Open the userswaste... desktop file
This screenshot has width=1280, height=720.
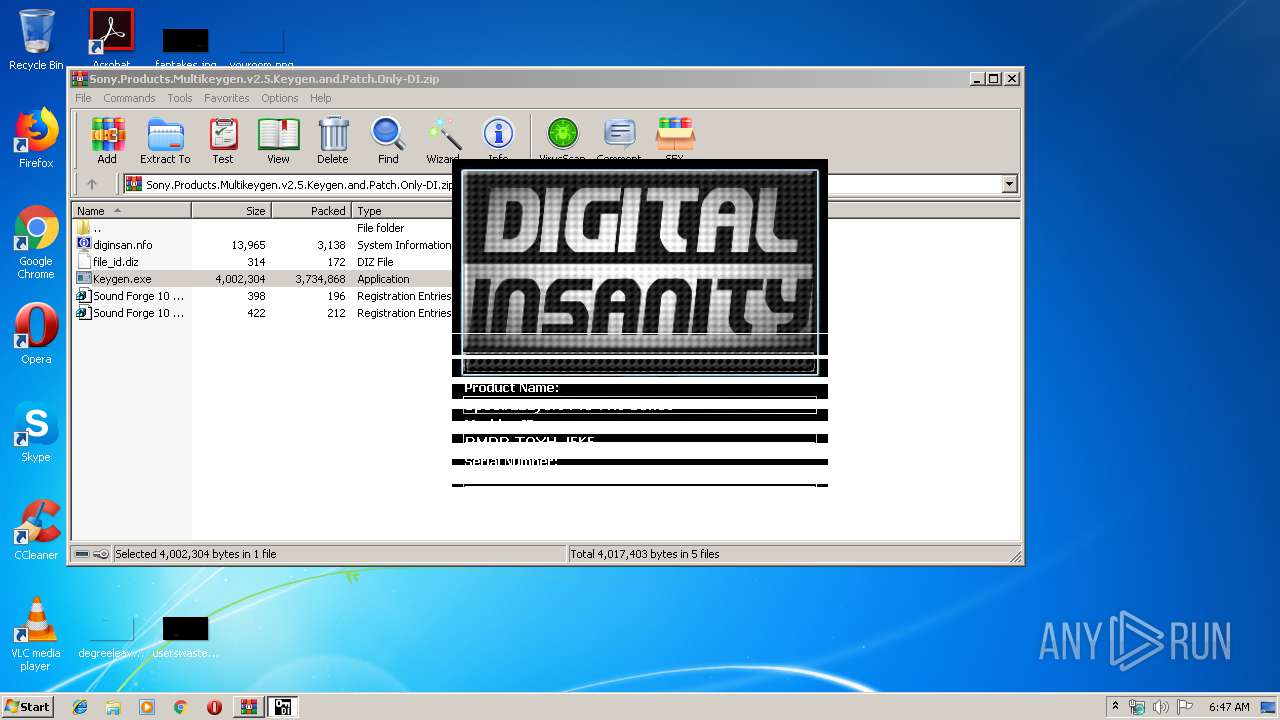[185, 636]
